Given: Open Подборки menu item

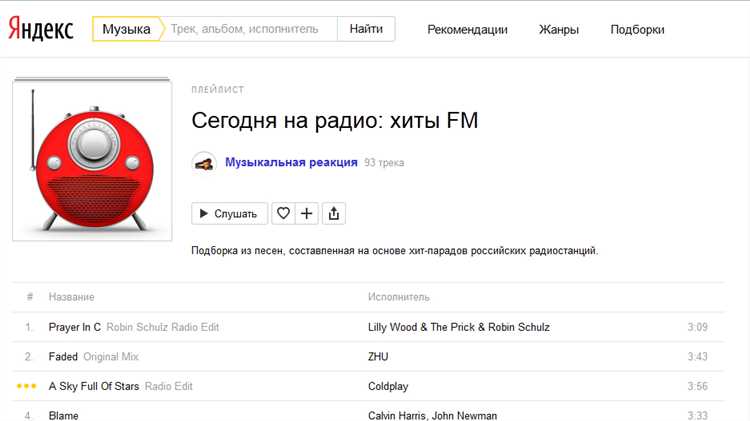Looking at the screenshot, I should pyautogui.click(x=637, y=29).
